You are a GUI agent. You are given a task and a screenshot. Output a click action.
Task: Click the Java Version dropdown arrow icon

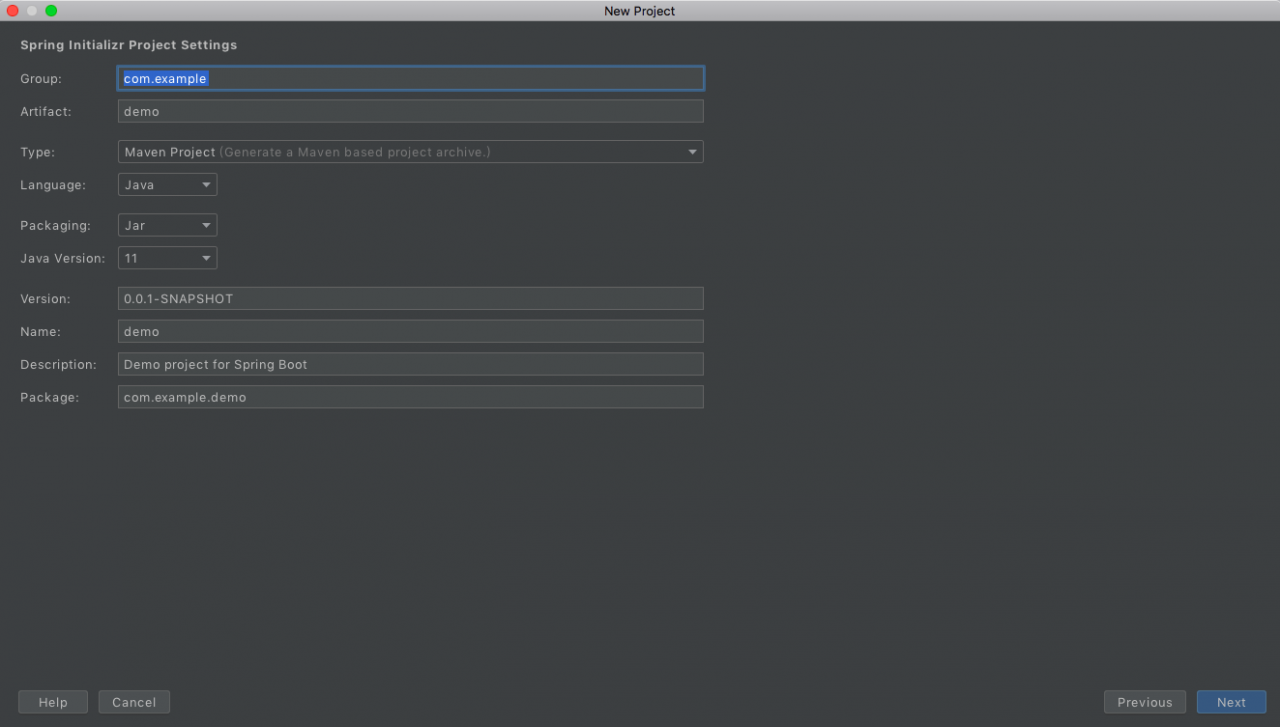(x=206, y=257)
